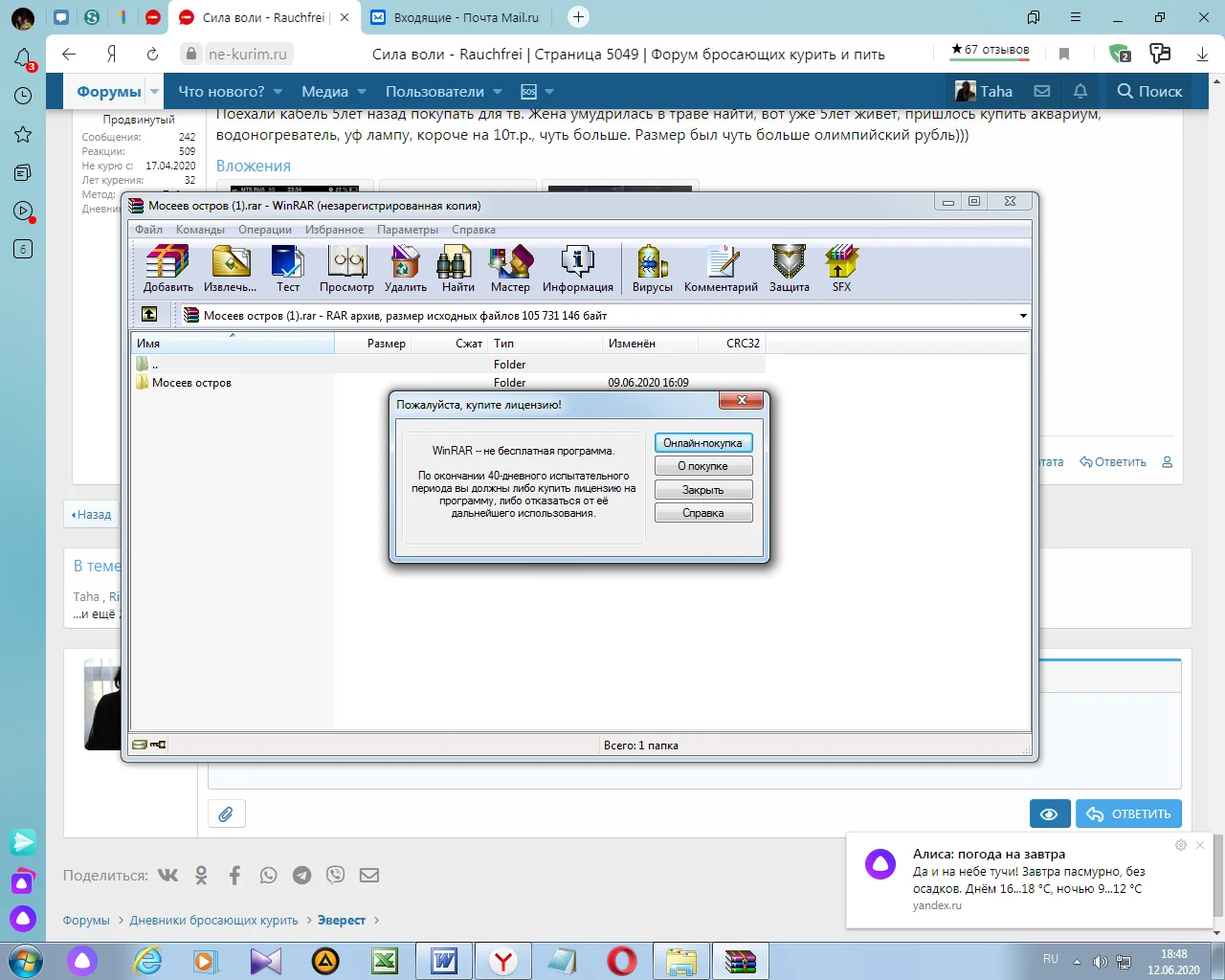1225x980 pixels.
Task: Click the ne-kurim.ru address field
Action: coord(248,55)
